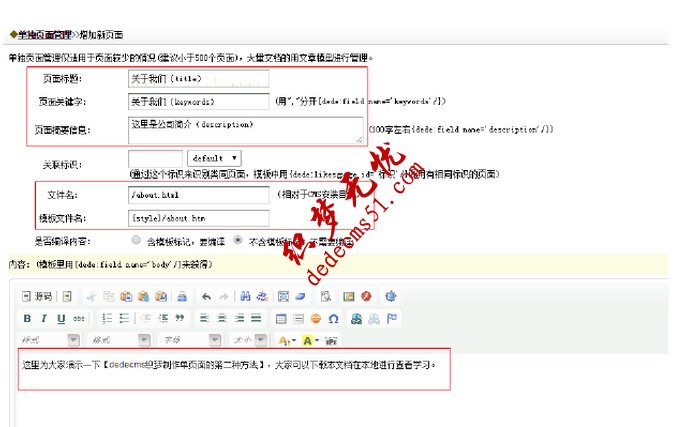Open the replace tool
700x427 pixels.
(262, 296)
